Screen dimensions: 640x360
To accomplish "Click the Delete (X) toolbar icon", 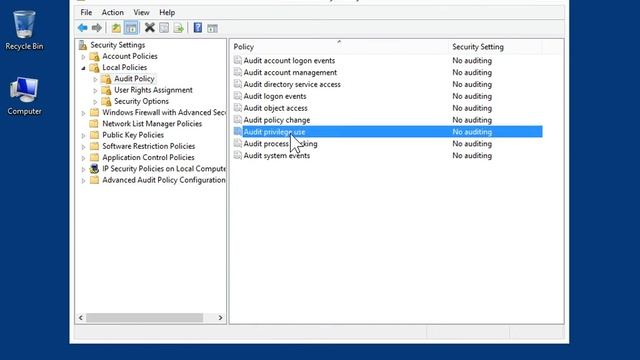I will tap(150, 27).
